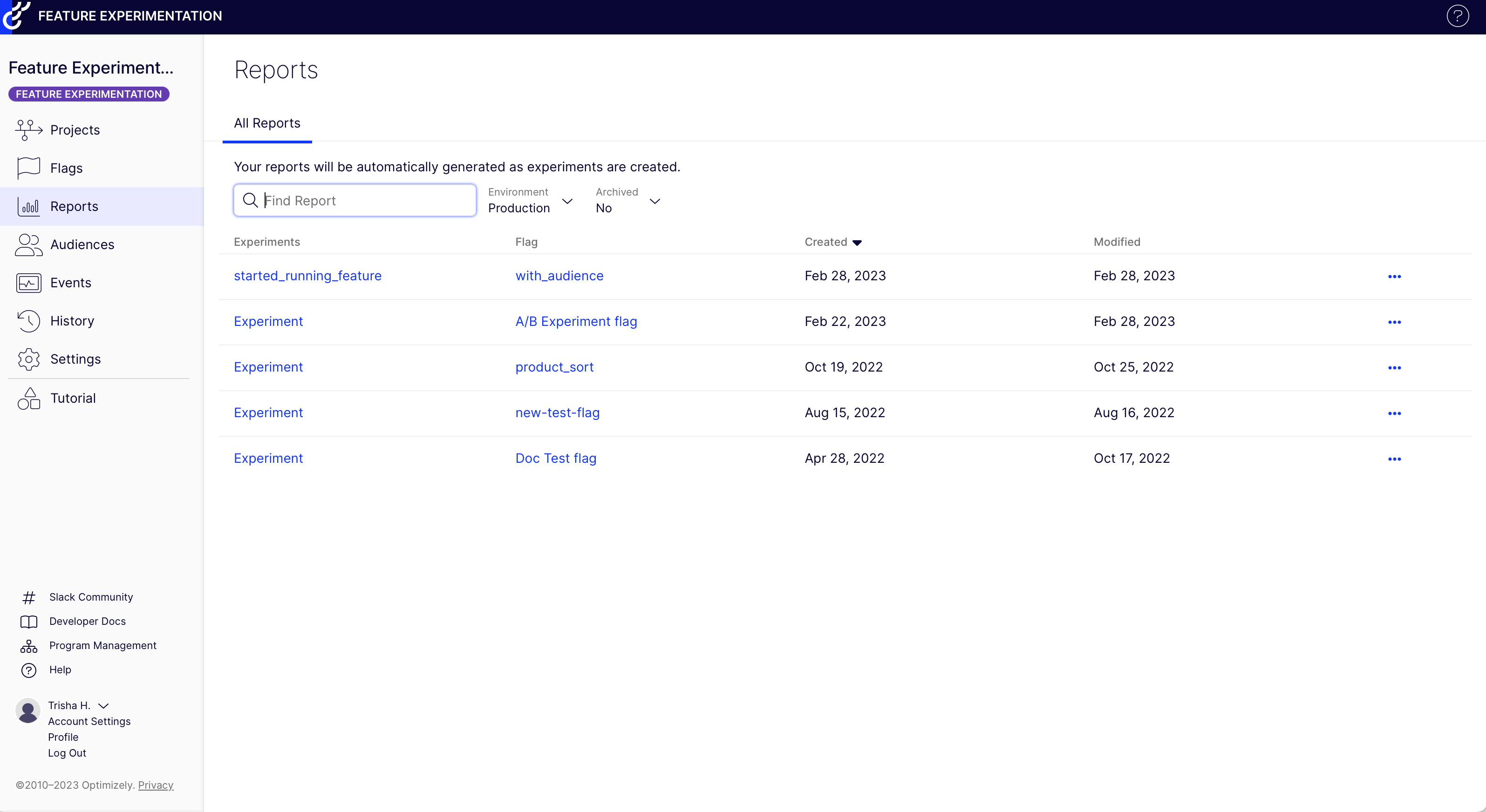Viewport: 1486px width, 812px height.
Task: Open the product_sort flag link
Action: pyautogui.click(x=554, y=367)
